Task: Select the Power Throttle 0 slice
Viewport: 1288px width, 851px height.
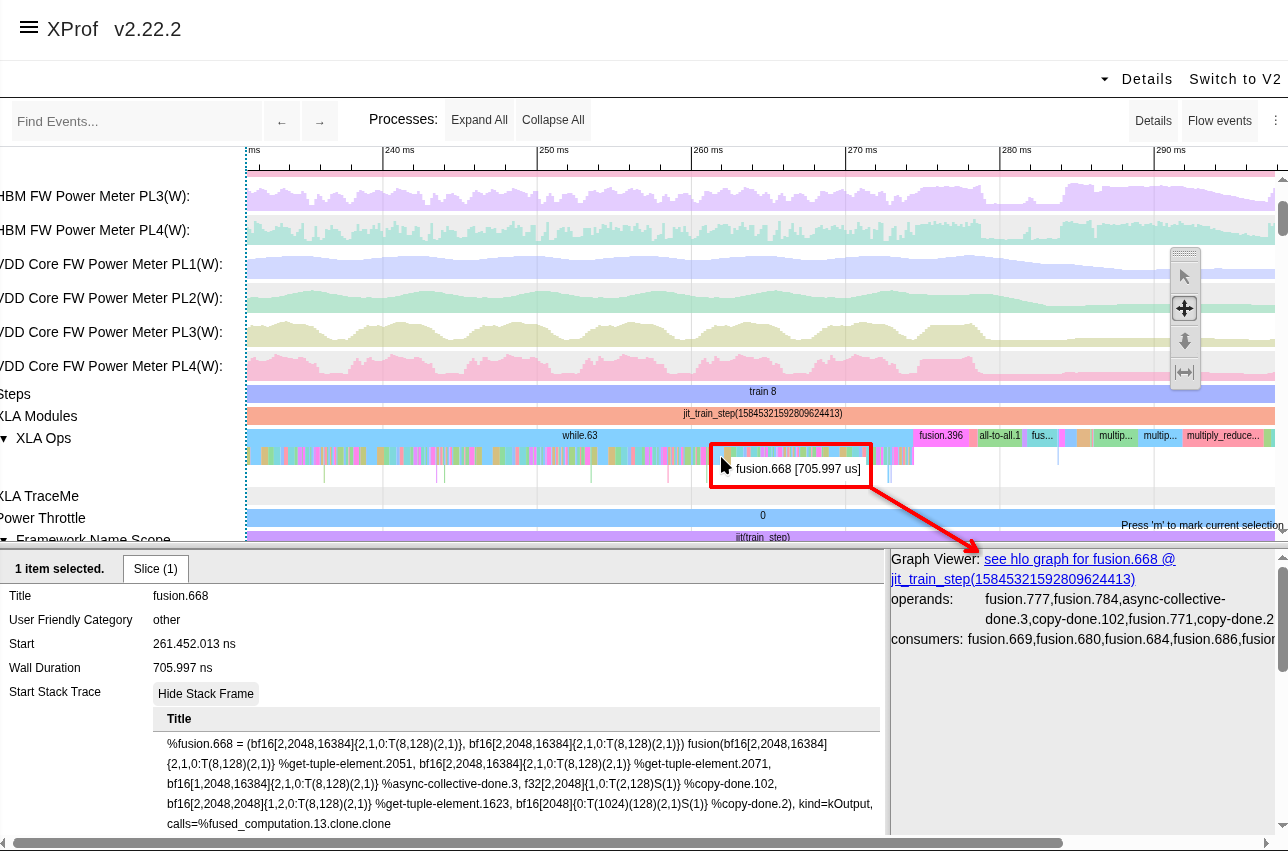Action: click(x=761, y=517)
